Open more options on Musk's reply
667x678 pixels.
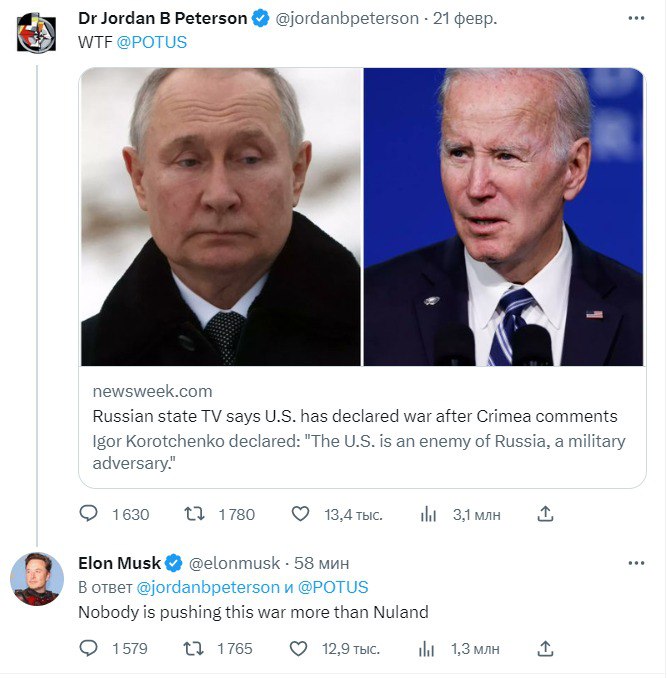(636, 563)
